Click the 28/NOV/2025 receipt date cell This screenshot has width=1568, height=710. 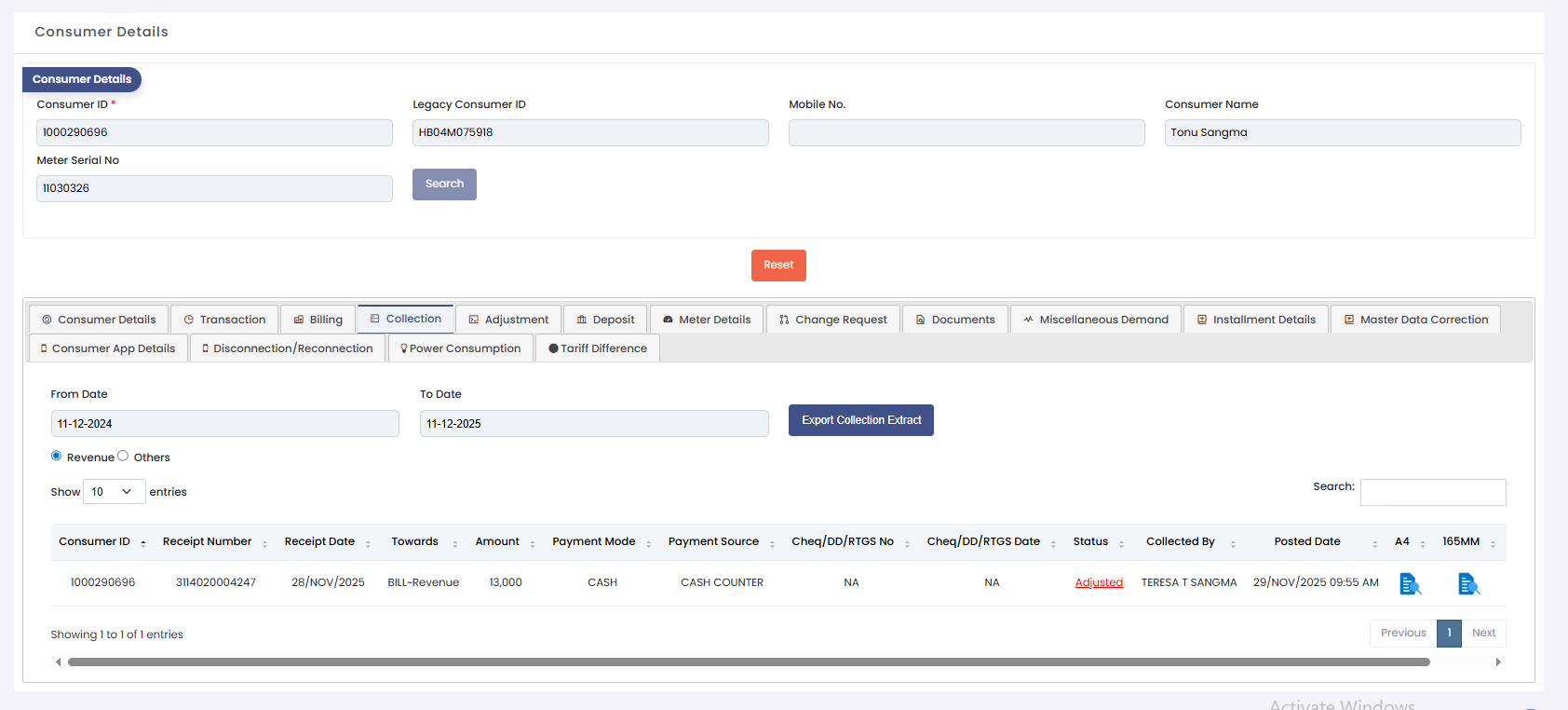tap(328, 582)
